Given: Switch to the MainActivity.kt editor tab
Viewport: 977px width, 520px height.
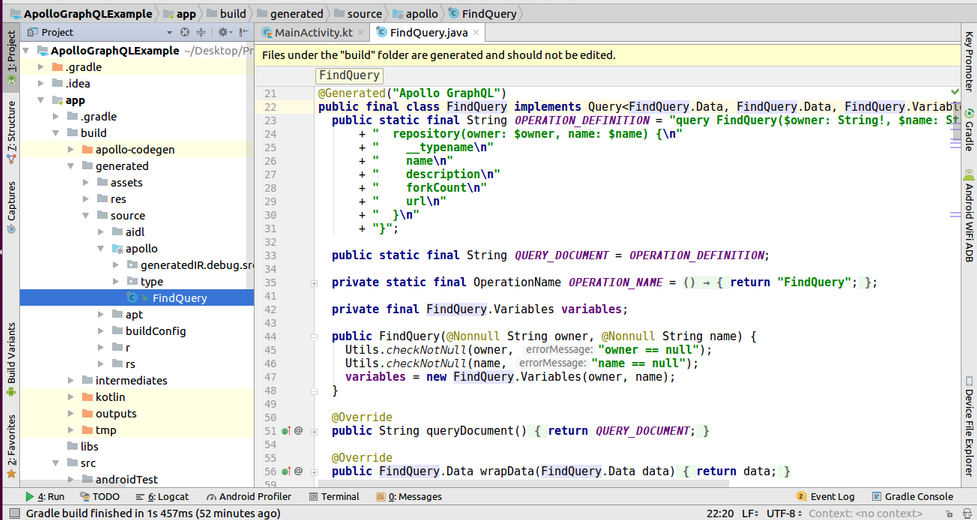Looking at the screenshot, I should [x=313, y=33].
